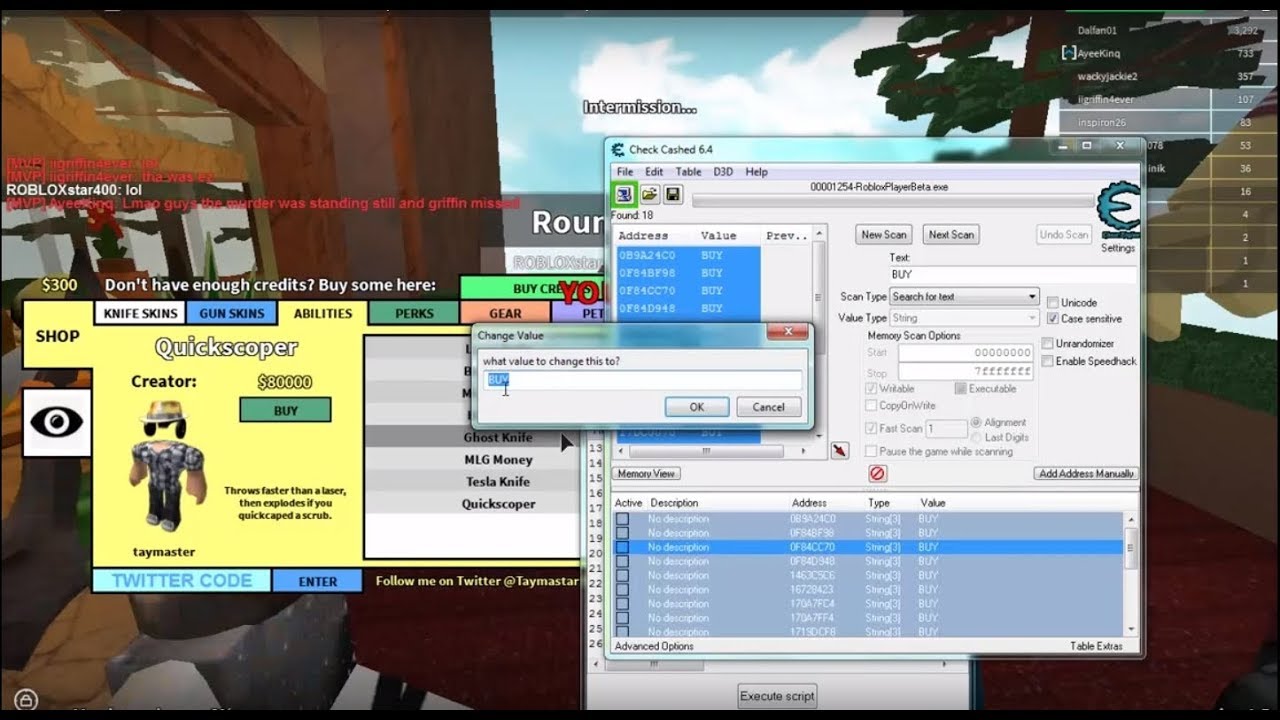Click the New Scan button

tap(884, 235)
